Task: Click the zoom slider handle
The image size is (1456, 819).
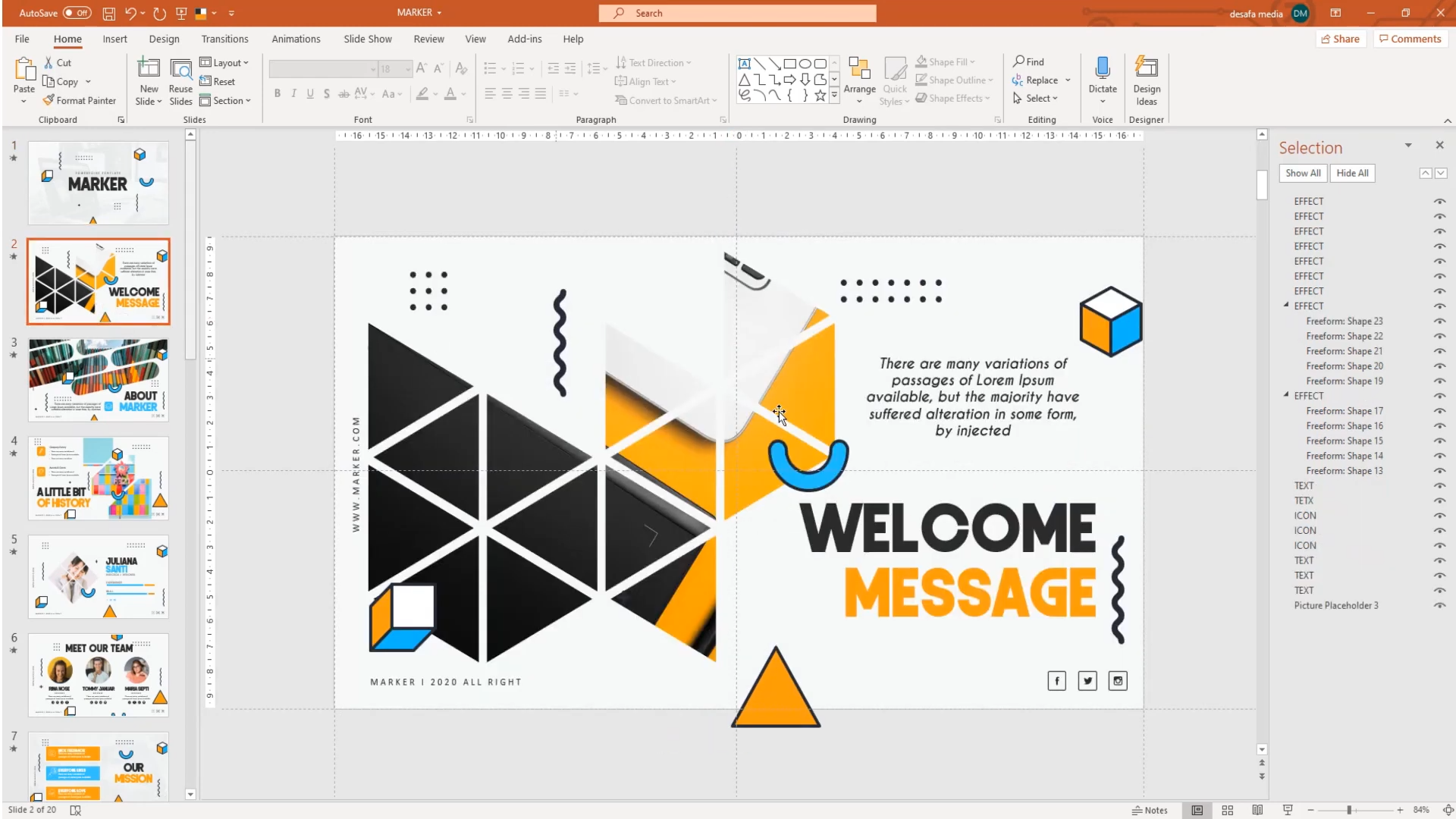Action: (x=1349, y=810)
